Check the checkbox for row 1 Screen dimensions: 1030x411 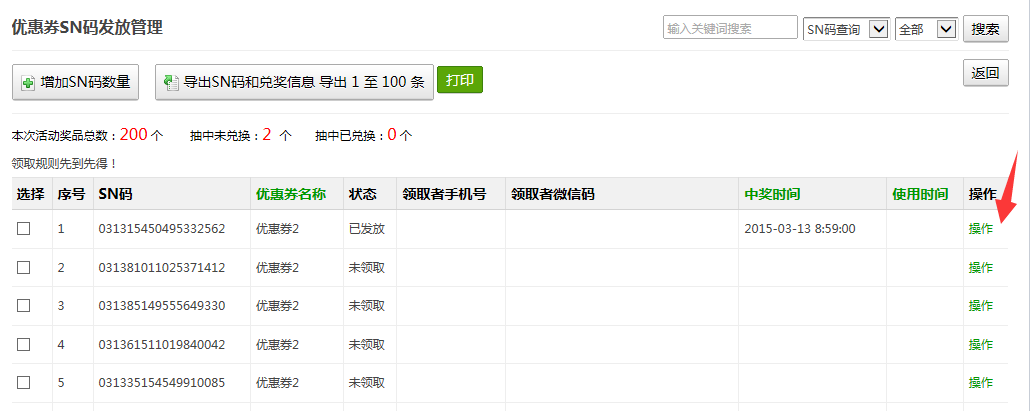coord(24,228)
